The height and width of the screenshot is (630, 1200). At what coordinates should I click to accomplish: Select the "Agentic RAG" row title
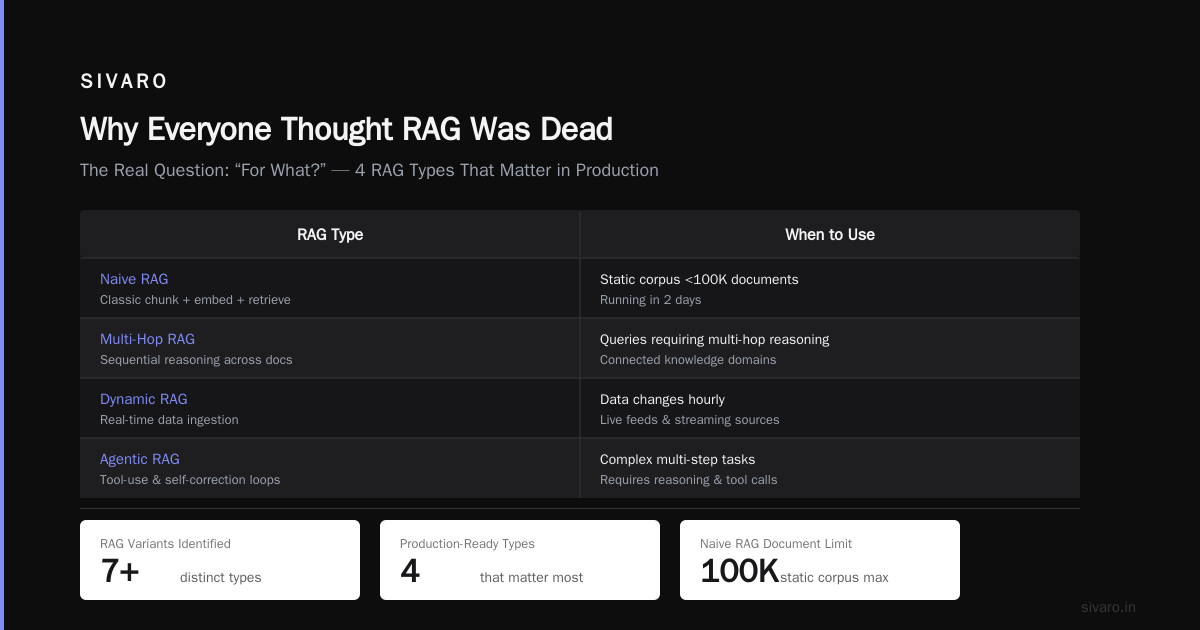(140, 459)
